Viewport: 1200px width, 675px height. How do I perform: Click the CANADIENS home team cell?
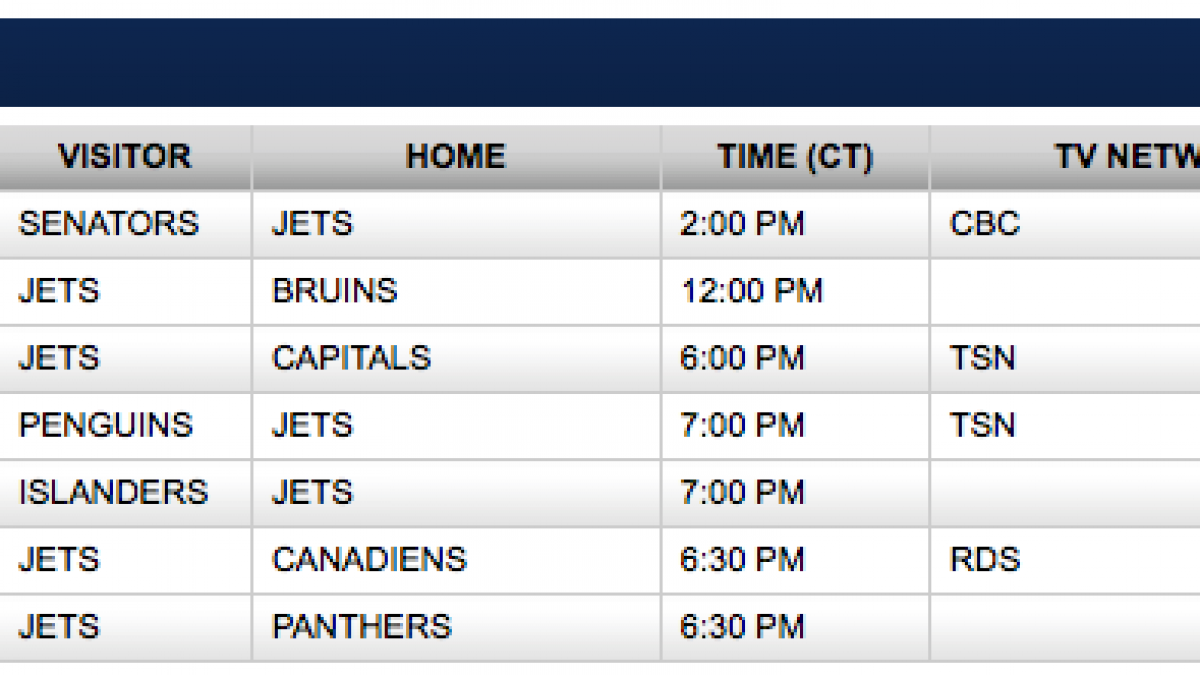pyautogui.click(x=369, y=559)
